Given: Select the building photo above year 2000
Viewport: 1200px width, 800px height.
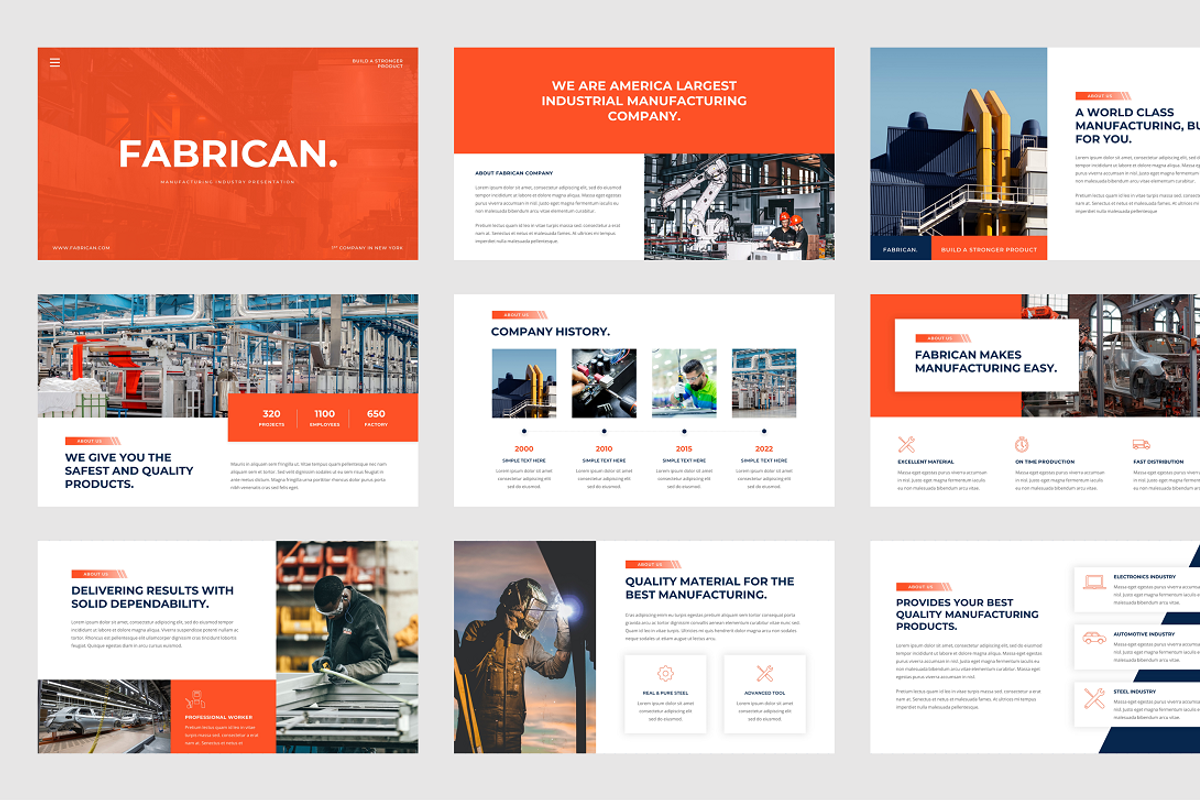Looking at the screenshot, I should [524, 383].
